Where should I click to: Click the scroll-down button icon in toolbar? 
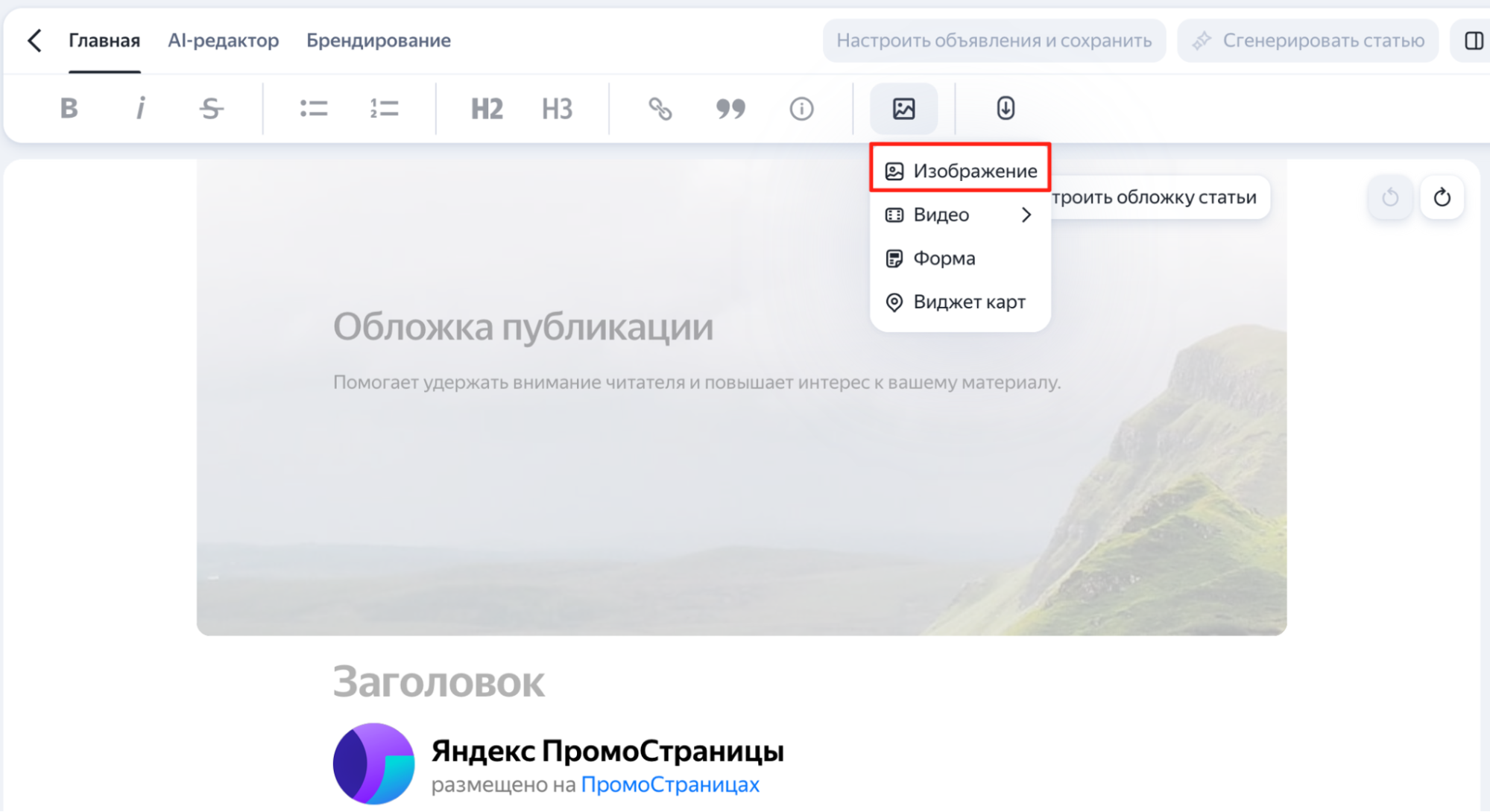[x=1006, y=109]
